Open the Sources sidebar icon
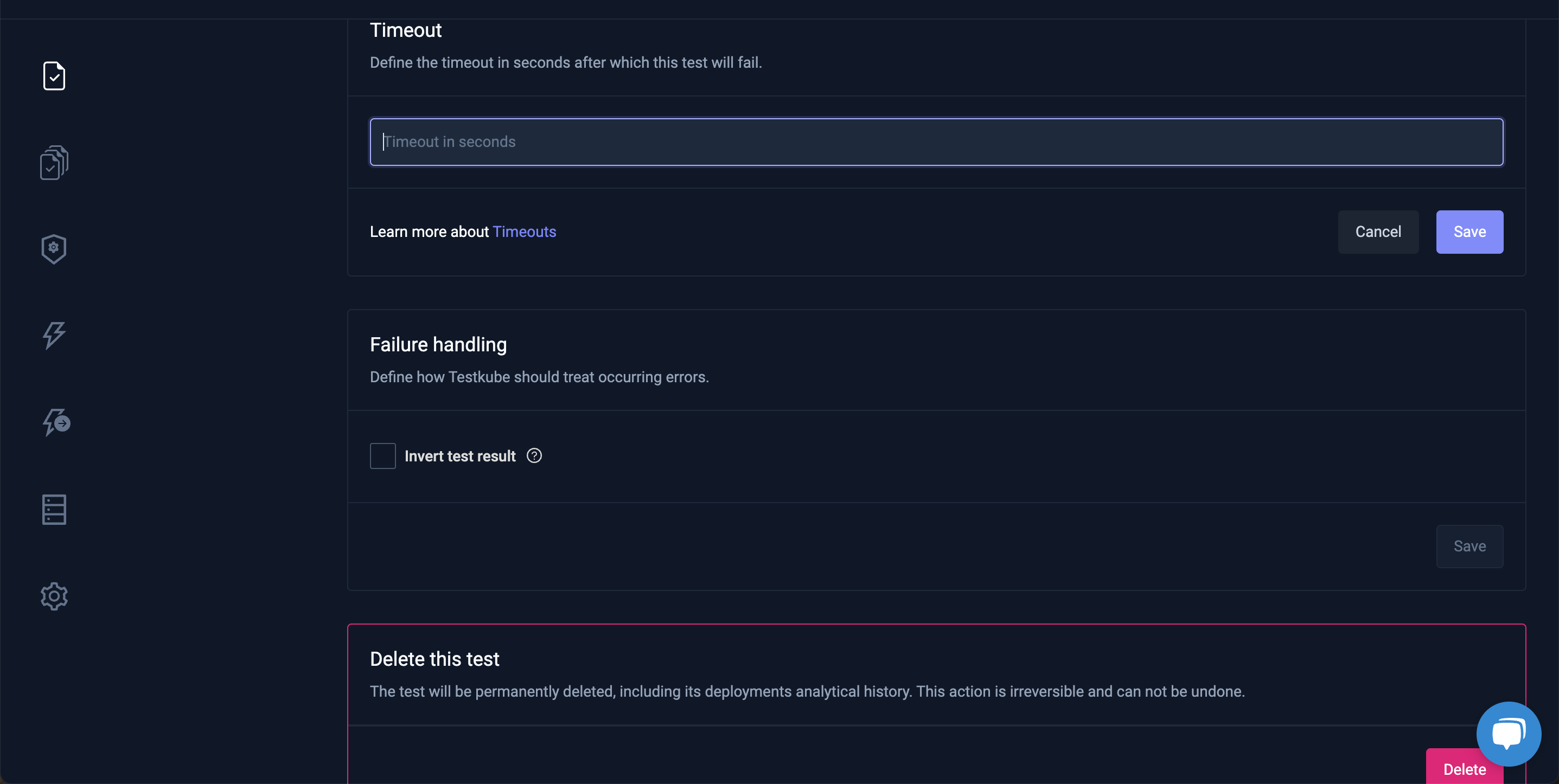Screen dimensions: 1559x784 pos(54,509)
